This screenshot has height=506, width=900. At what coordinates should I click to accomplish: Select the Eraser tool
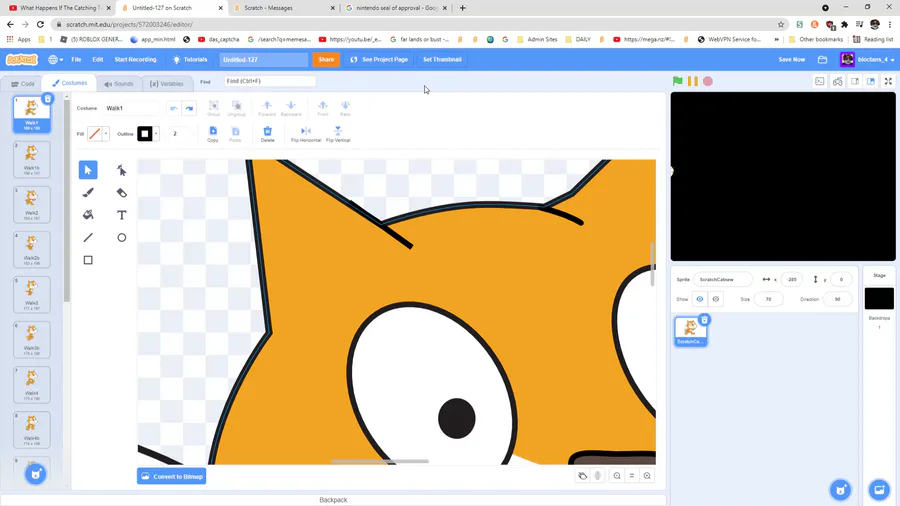pos(122,193)
